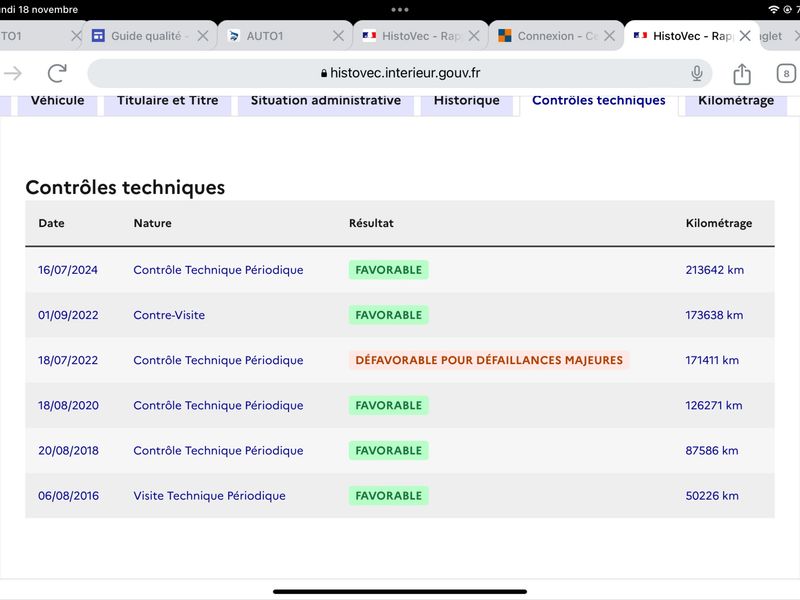
Task: Click the Contrôles techniques page heading
Action: click(x=125, y=187)
